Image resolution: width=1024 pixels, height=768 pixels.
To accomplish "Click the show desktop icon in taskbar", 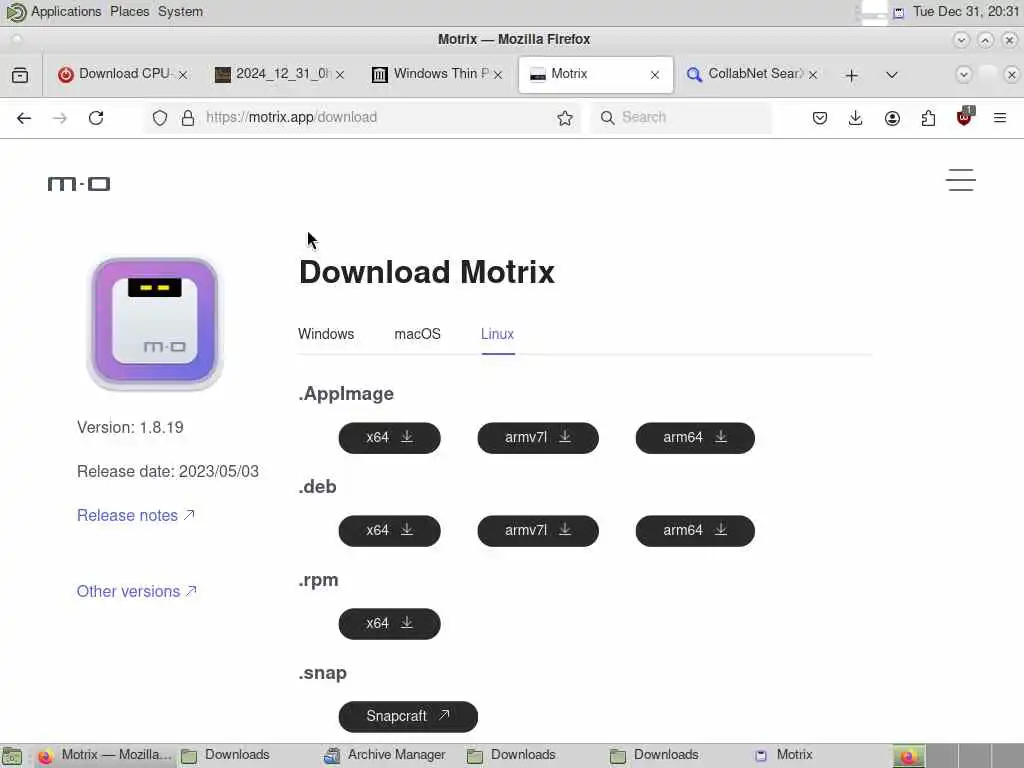I will pos(12,756).
